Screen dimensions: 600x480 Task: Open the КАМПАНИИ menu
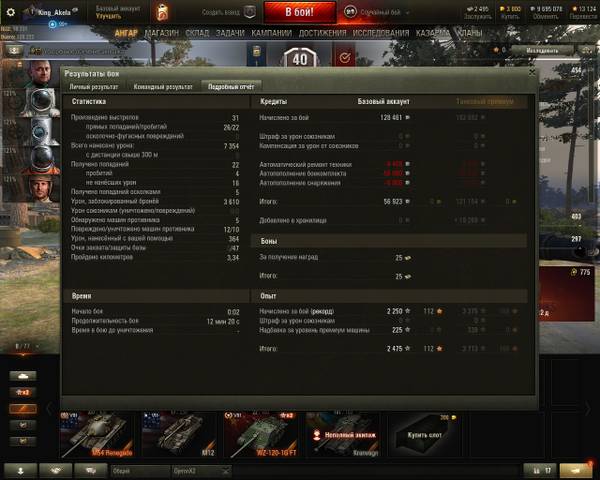[271, 33]
